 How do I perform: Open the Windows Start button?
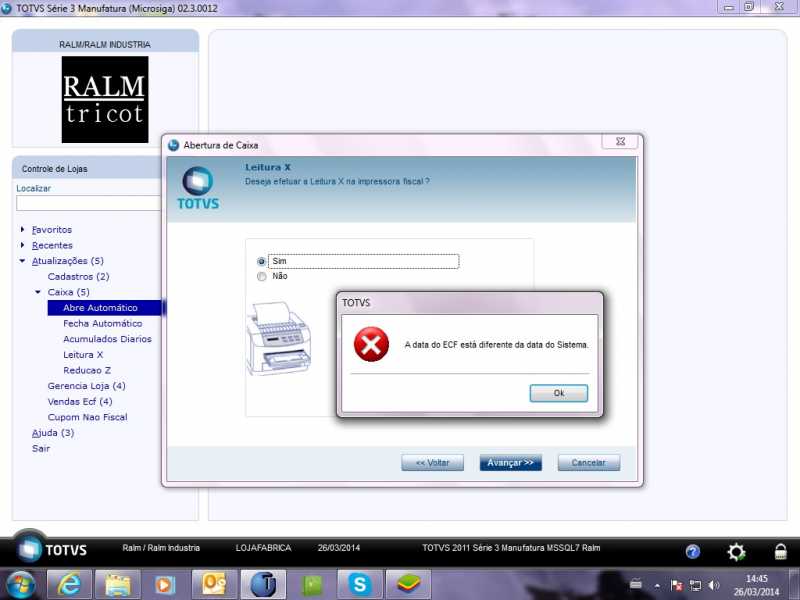pos(18,585)
